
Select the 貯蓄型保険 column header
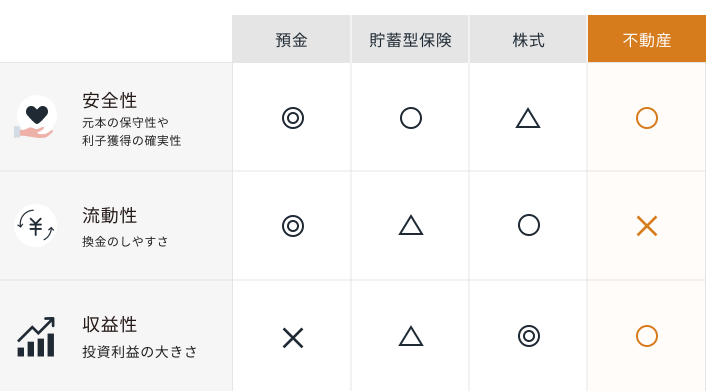[410, 39]
